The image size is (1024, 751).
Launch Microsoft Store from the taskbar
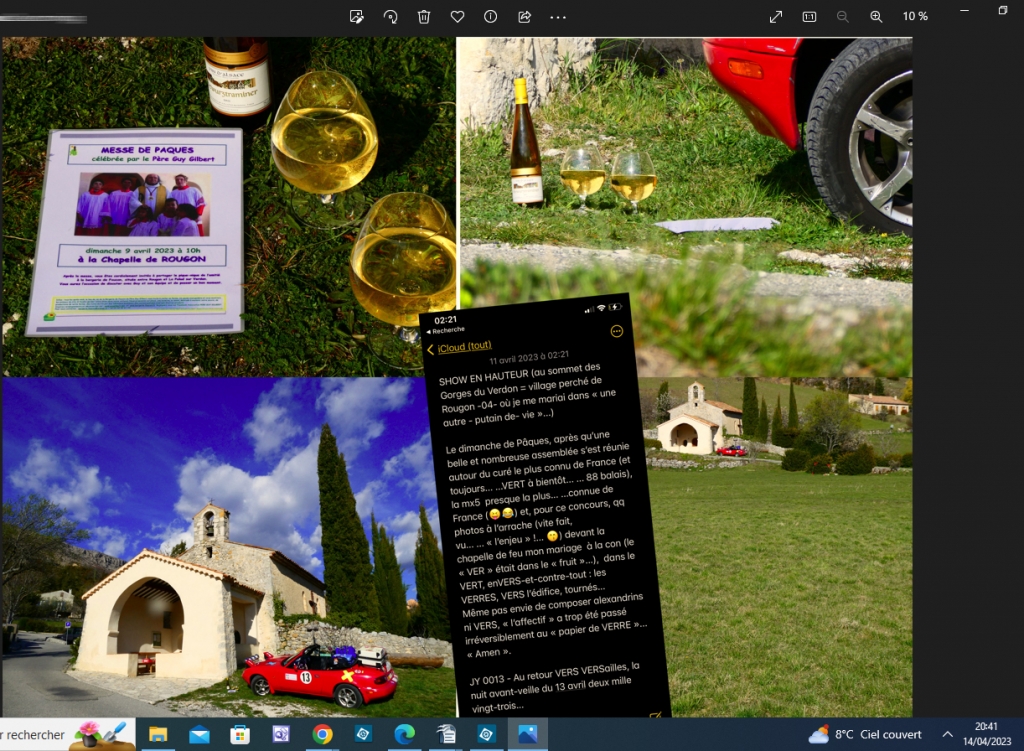click(x=240, y=735)
